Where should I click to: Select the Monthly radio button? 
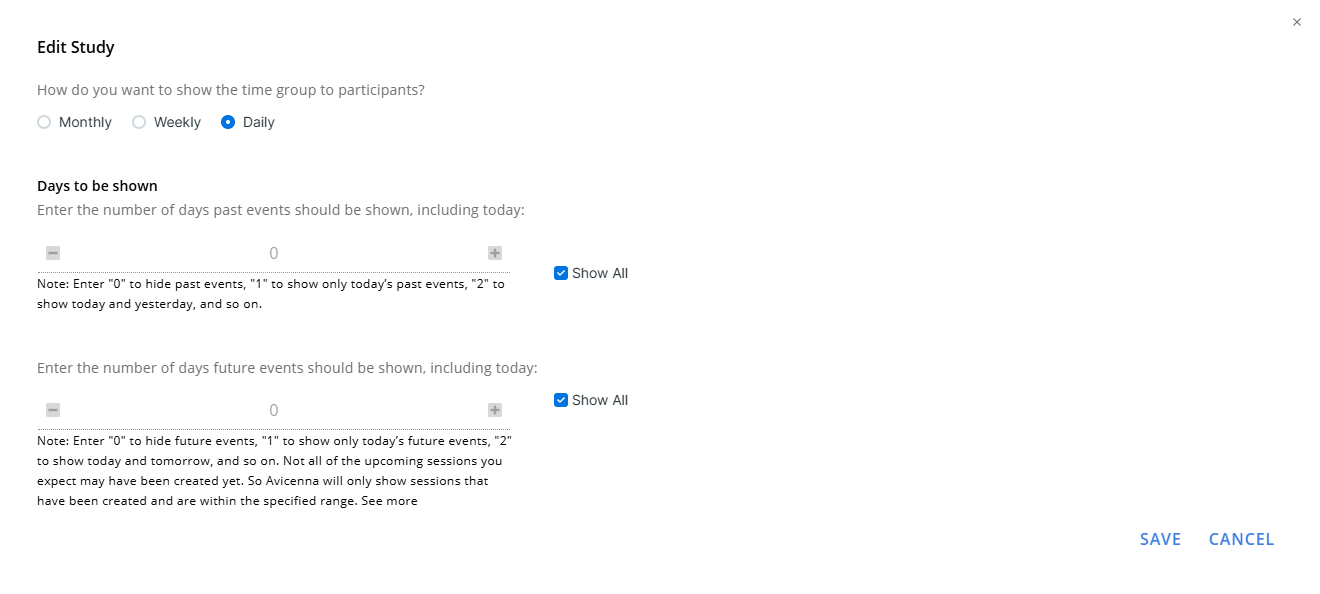44,122
